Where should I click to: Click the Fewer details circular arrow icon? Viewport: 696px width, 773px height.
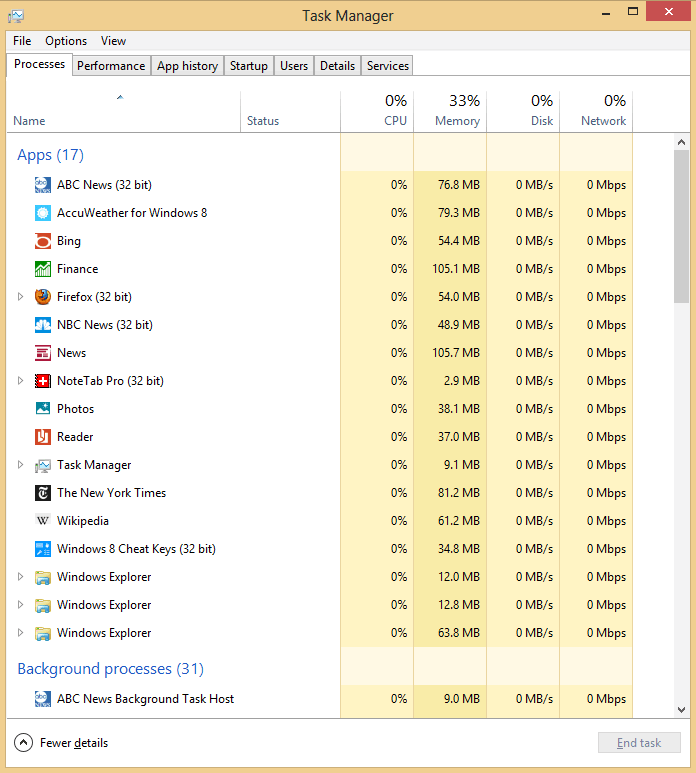pos(23,742)
